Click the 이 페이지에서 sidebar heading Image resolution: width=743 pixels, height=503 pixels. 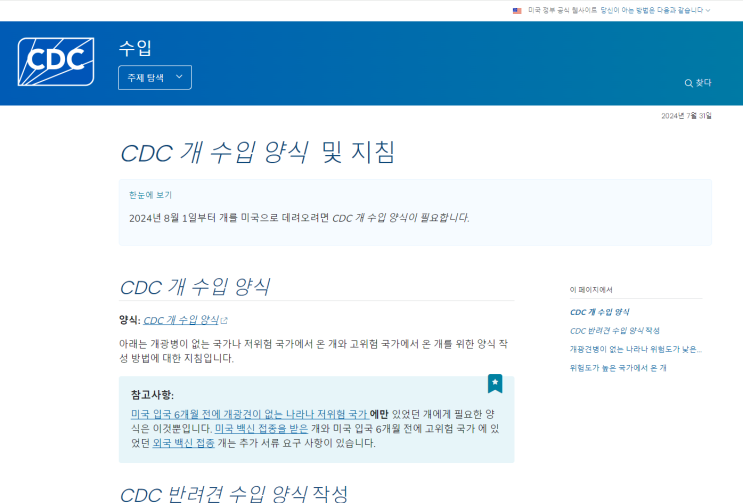(591, 289)
